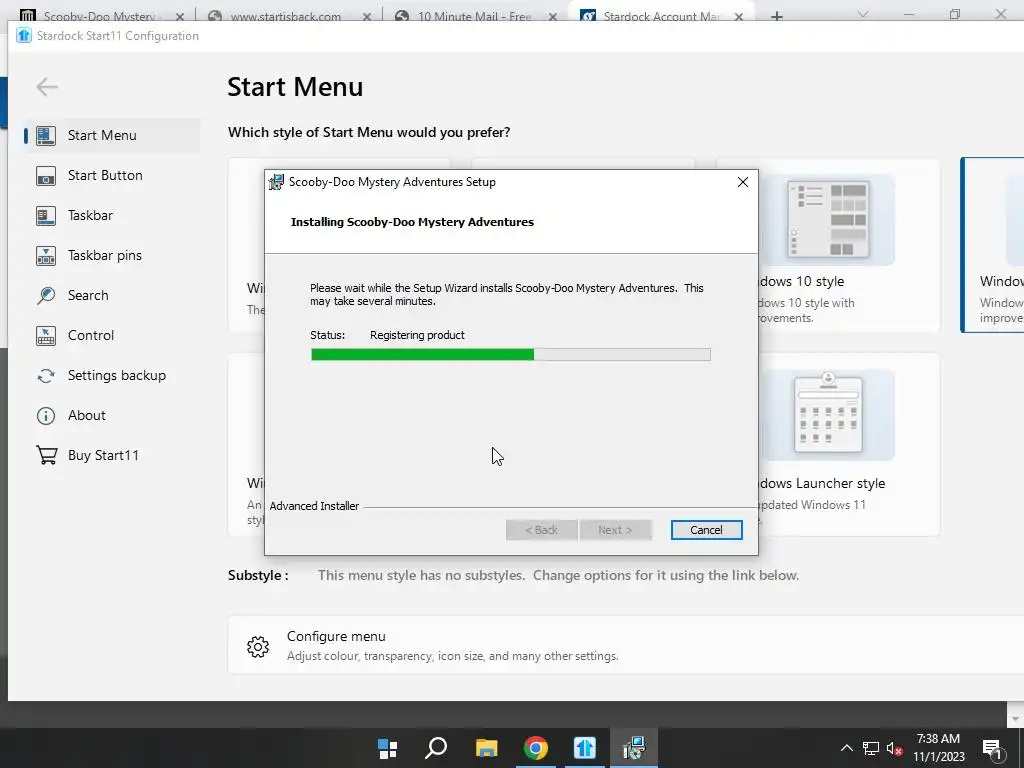
Task: Open the Control settings page
Action: point(91,335)
